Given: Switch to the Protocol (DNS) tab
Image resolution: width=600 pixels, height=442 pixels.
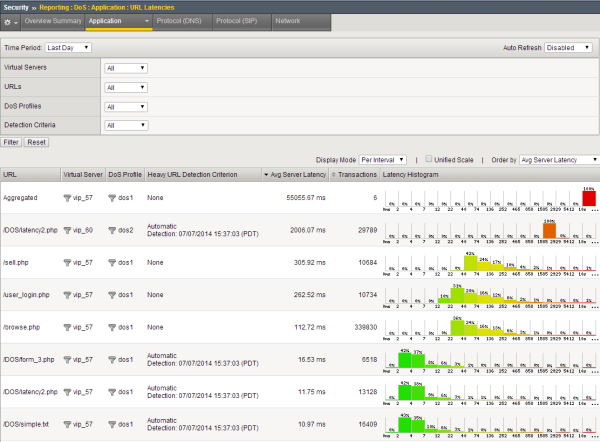Looking at the screenshot, I should [x=184, y=20].
